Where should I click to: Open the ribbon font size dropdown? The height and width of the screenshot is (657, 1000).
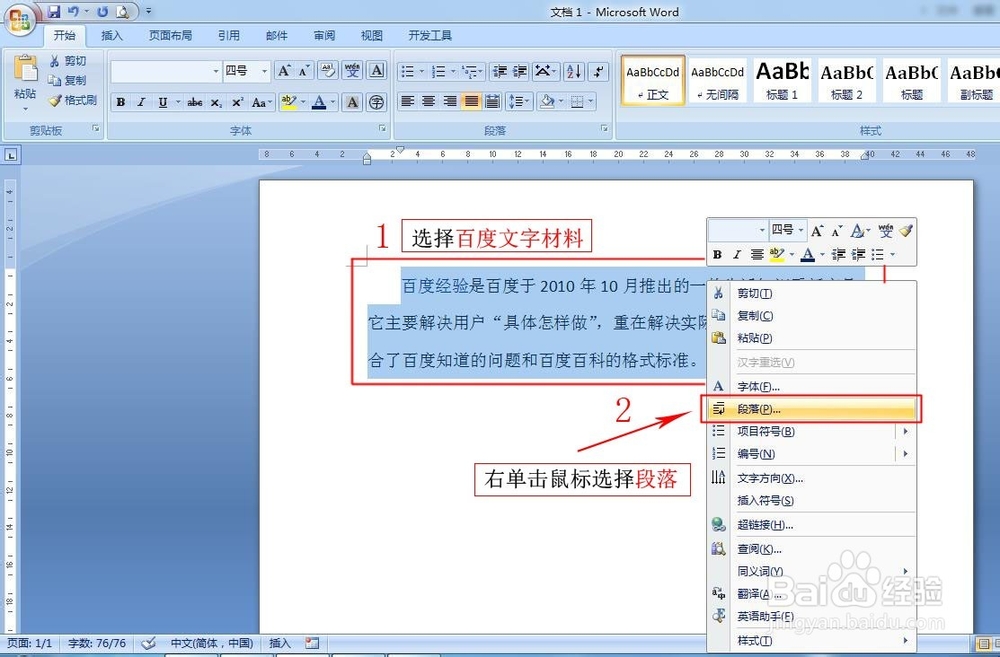coord(264,71)
